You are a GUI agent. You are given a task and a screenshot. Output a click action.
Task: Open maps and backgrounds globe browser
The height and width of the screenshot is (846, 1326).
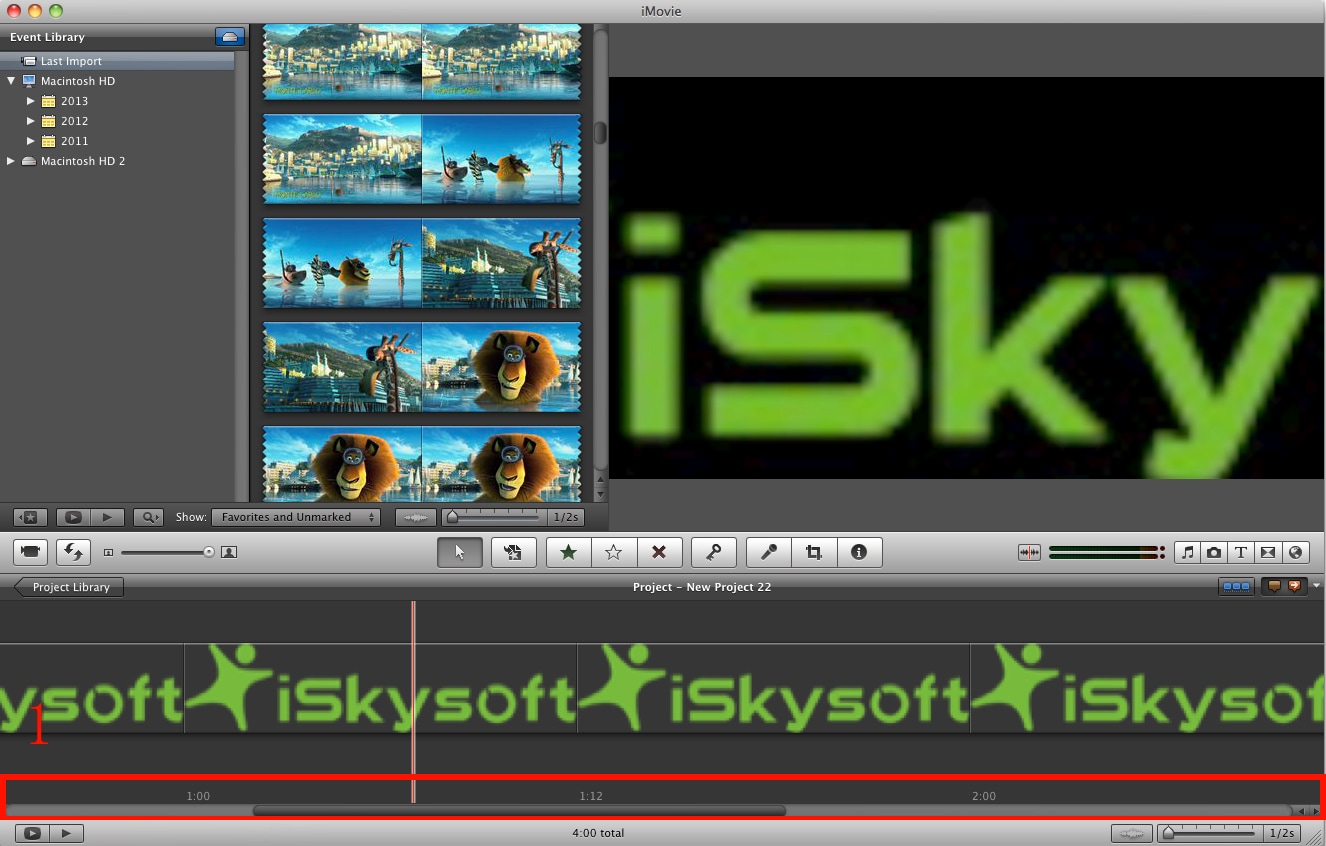tap(1295, 552)
